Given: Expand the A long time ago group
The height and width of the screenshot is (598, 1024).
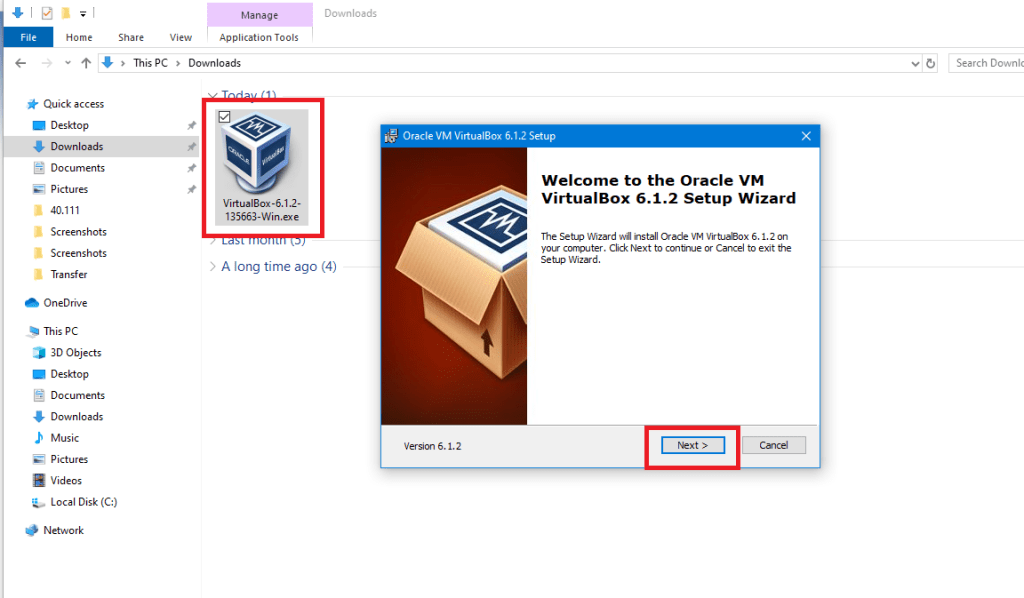Looking at the screenshot, I should [212, 266].
